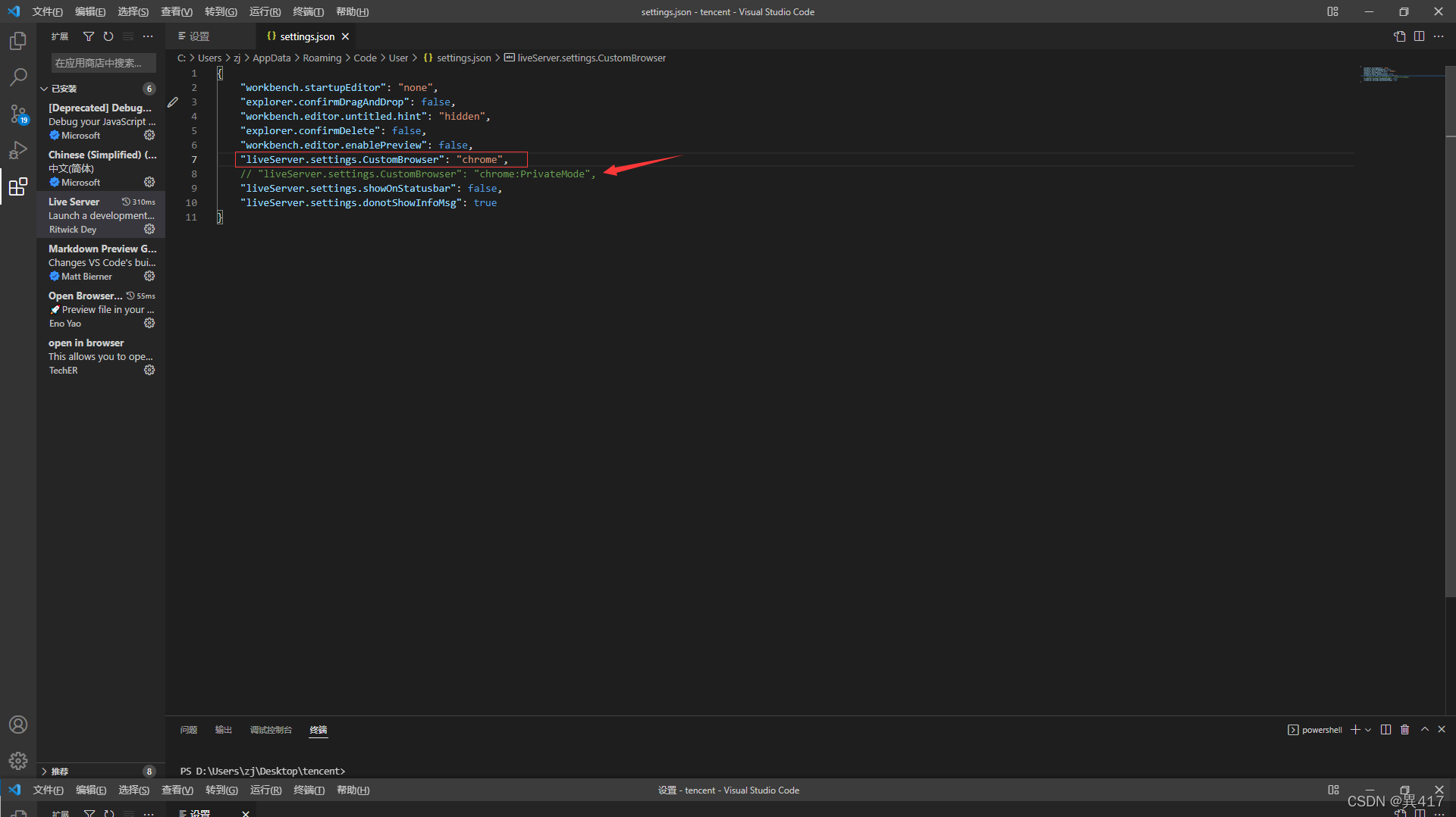The height and width of the screenshot is (817, 1456).
Task: Open the Search view in the activity bar
Action: pos(18,77)
